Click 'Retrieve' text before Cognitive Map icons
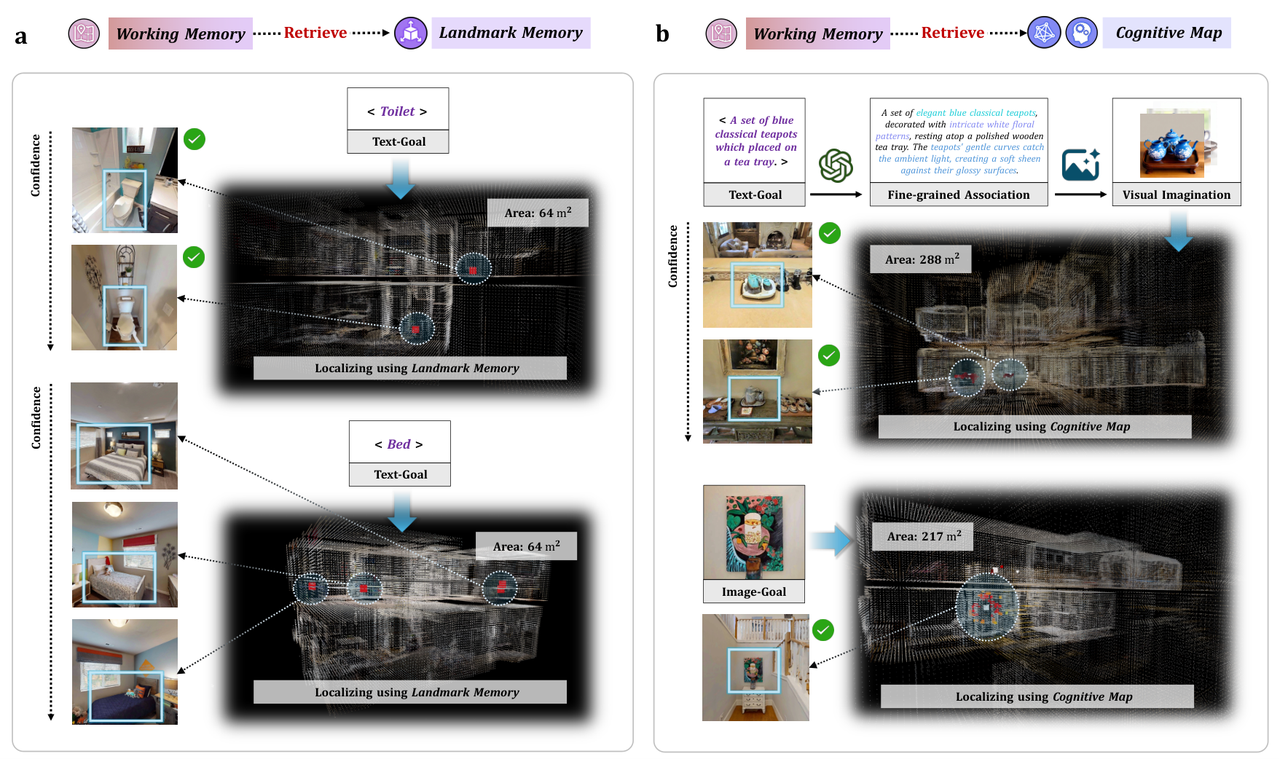 [x=953, y=33]
